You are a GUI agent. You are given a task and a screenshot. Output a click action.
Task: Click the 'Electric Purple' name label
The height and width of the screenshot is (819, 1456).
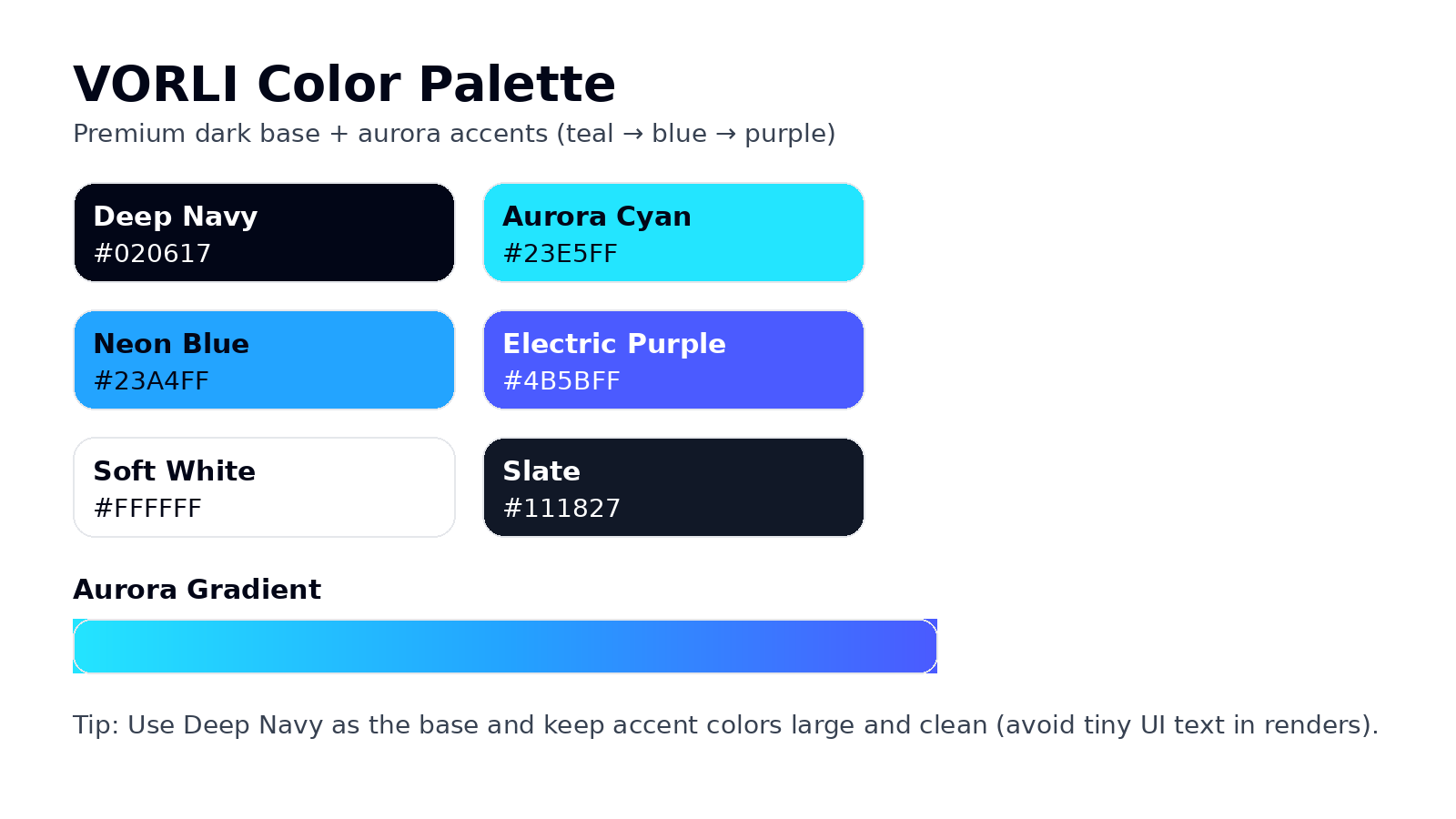[613, 344]
